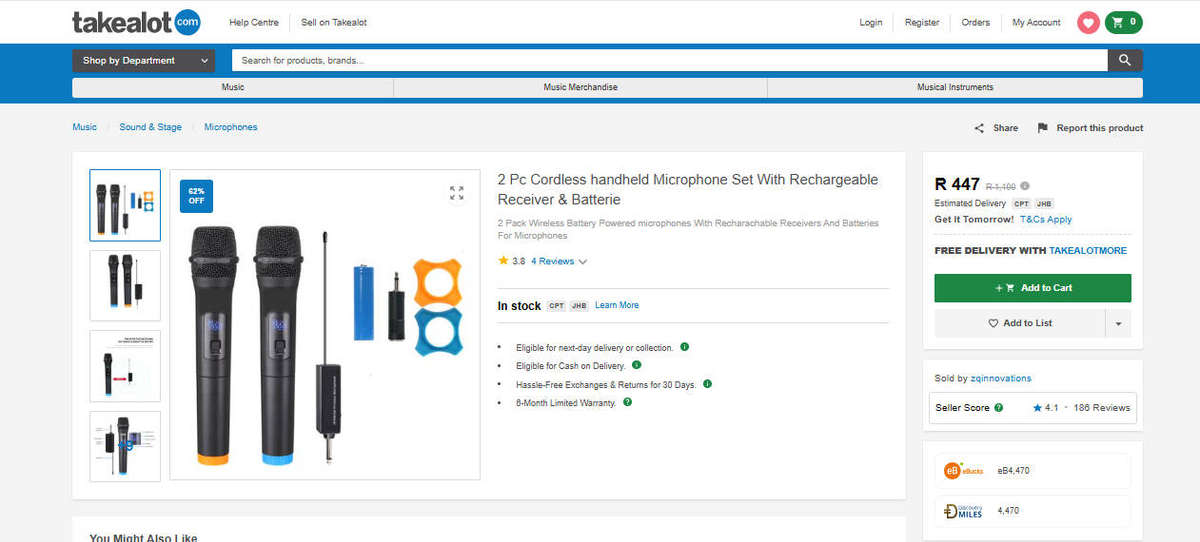Expand product image to fullscreen

[456, 193]
